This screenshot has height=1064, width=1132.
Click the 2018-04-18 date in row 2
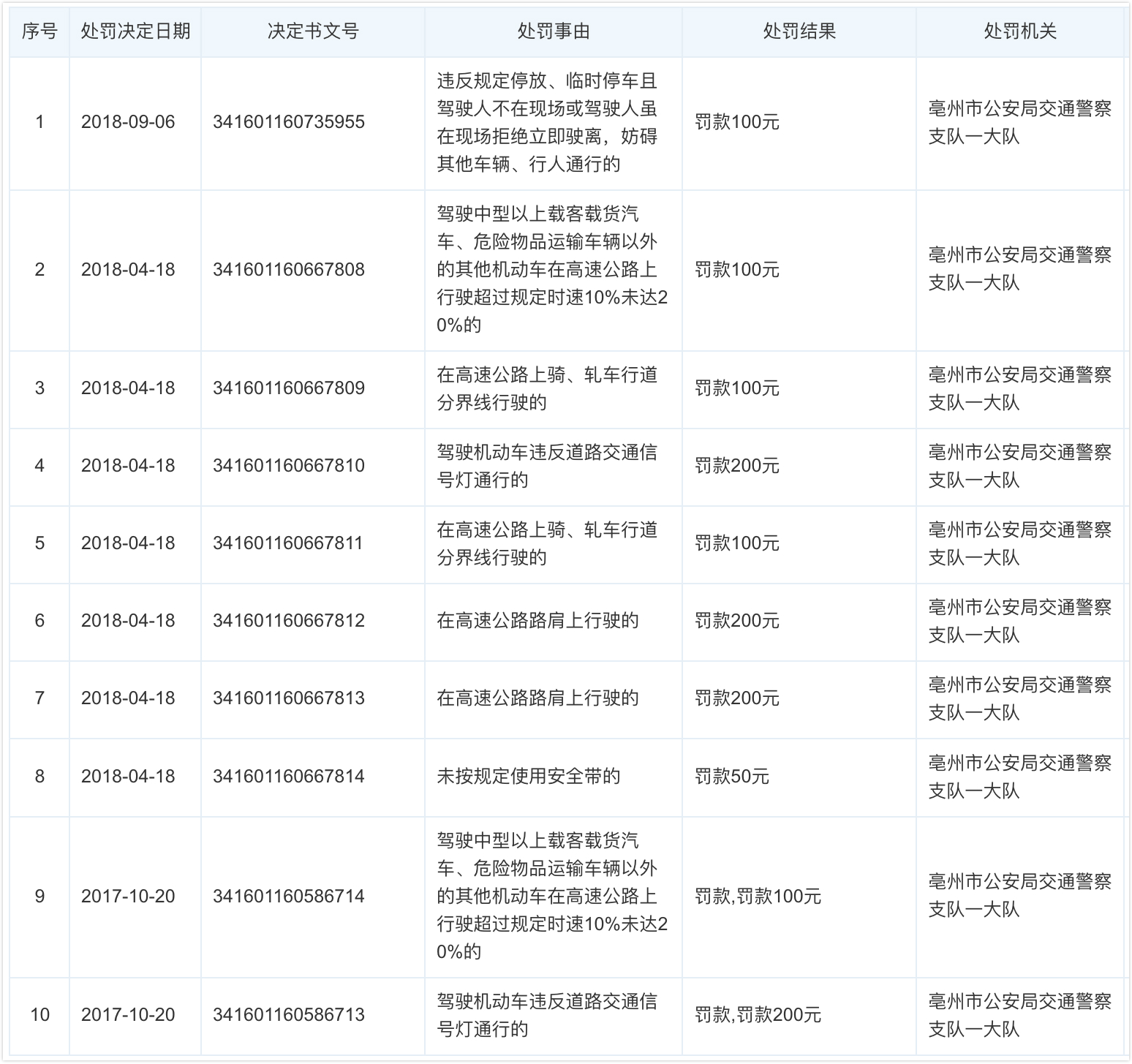(x=128, y=270)
